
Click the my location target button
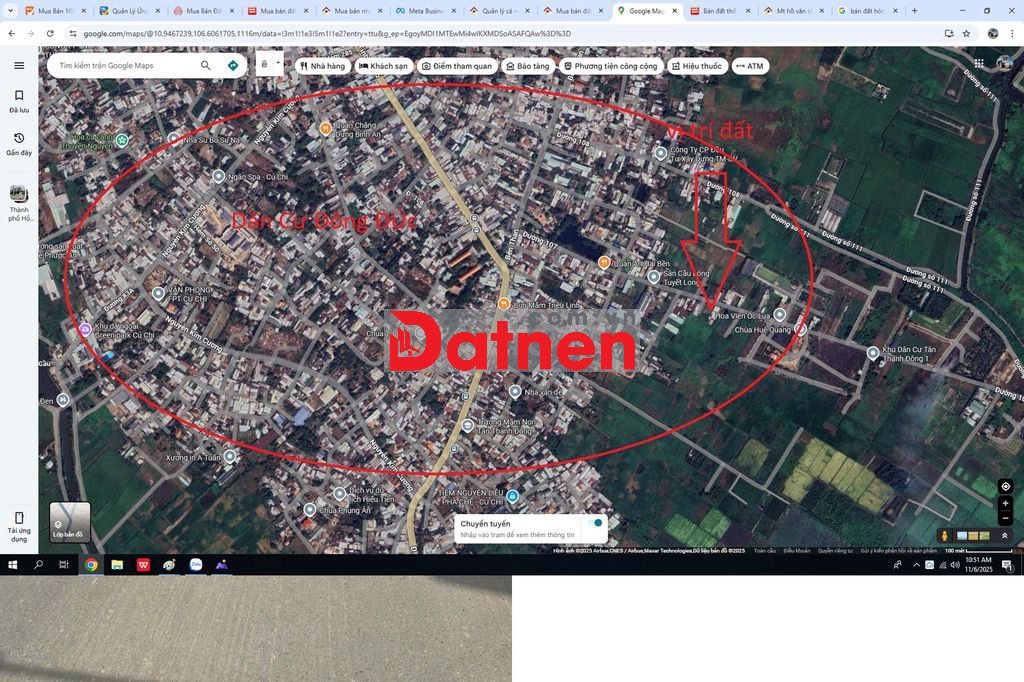coord(1006,486)
